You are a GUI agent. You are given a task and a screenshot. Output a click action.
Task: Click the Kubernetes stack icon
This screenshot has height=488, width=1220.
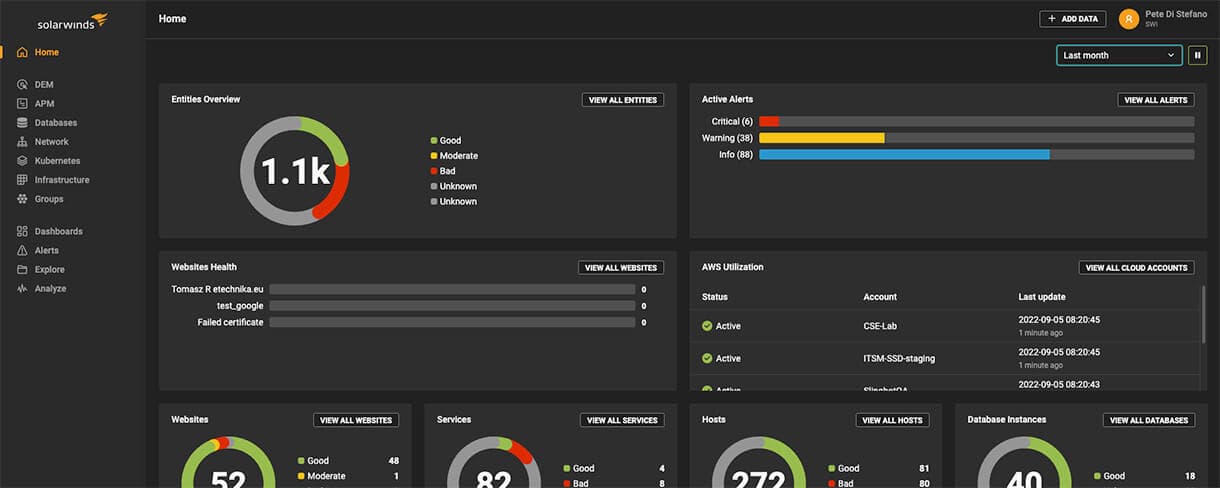22,161
